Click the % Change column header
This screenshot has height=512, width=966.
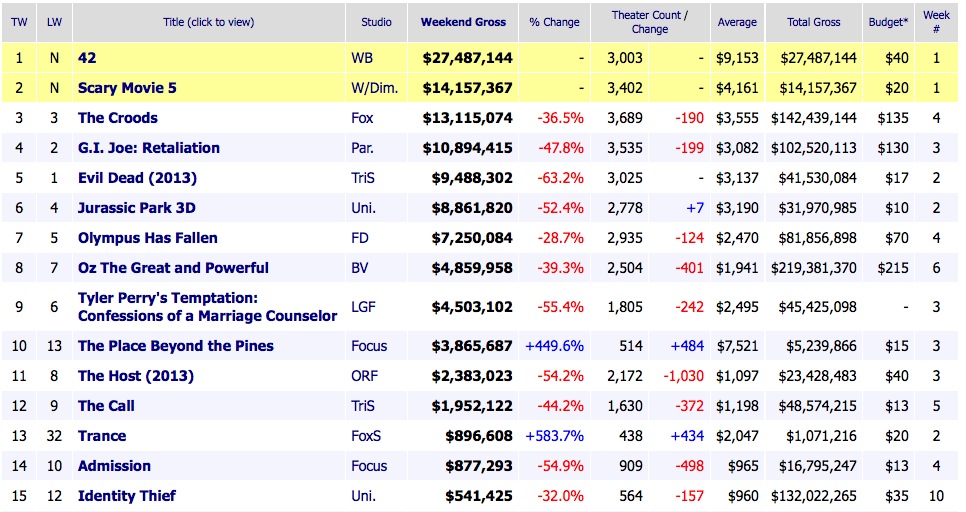(555, 22)
